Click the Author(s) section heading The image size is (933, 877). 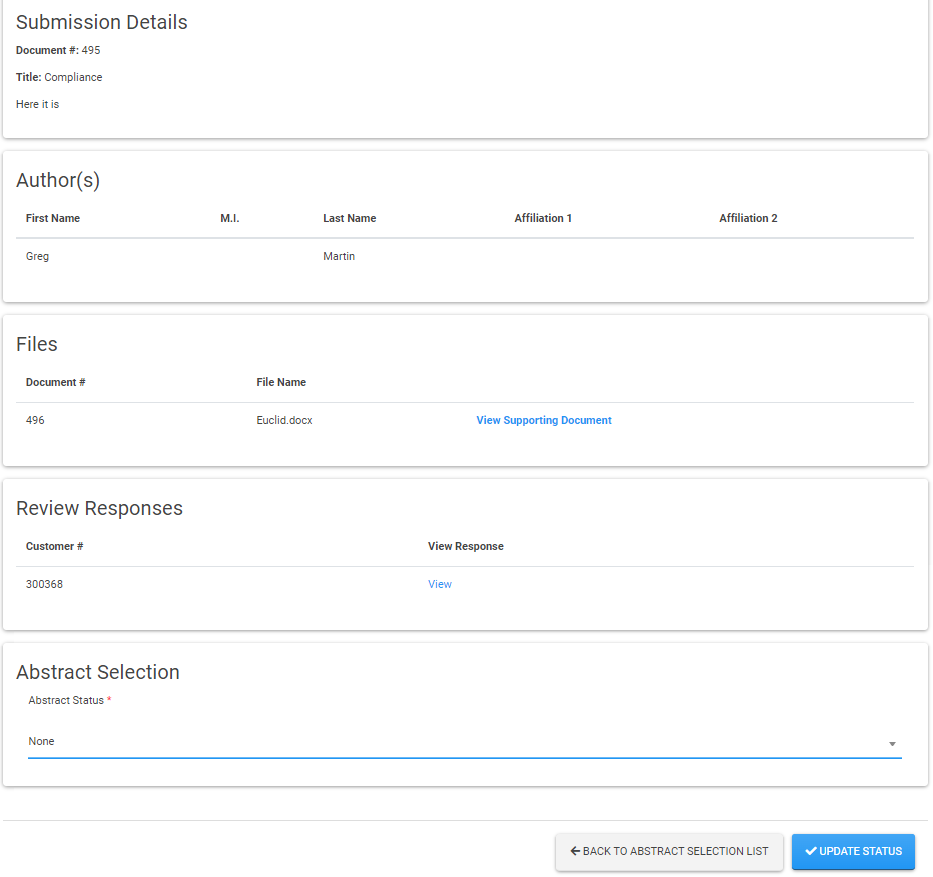pos(58,180)
